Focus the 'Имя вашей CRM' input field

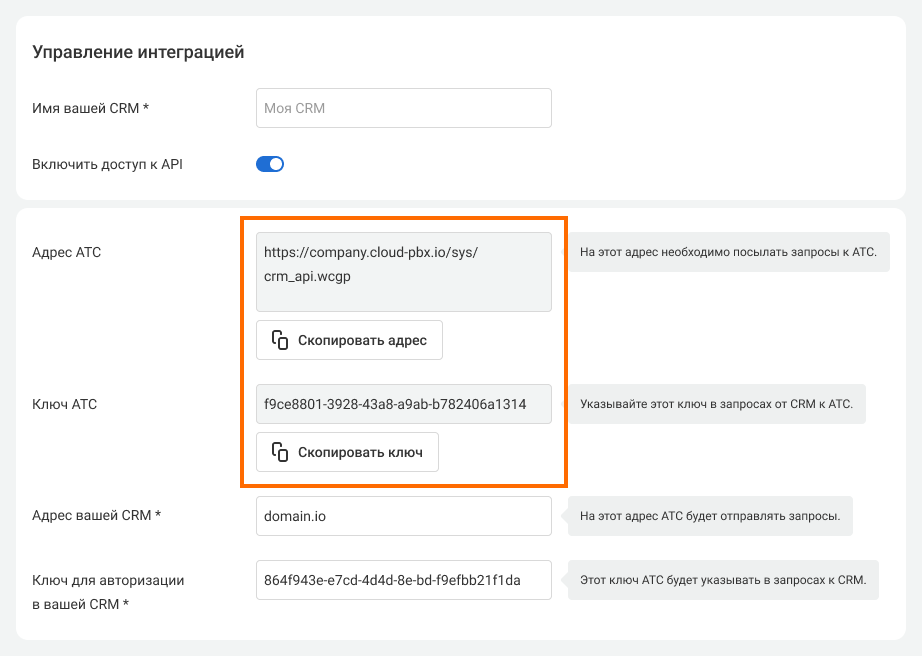click(403, 108)
